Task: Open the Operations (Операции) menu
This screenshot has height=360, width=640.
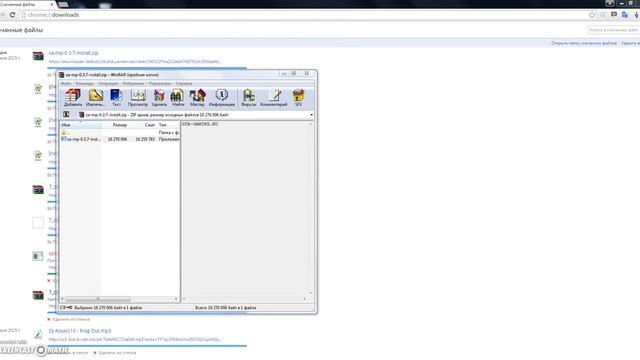Action: coord(108,83)
